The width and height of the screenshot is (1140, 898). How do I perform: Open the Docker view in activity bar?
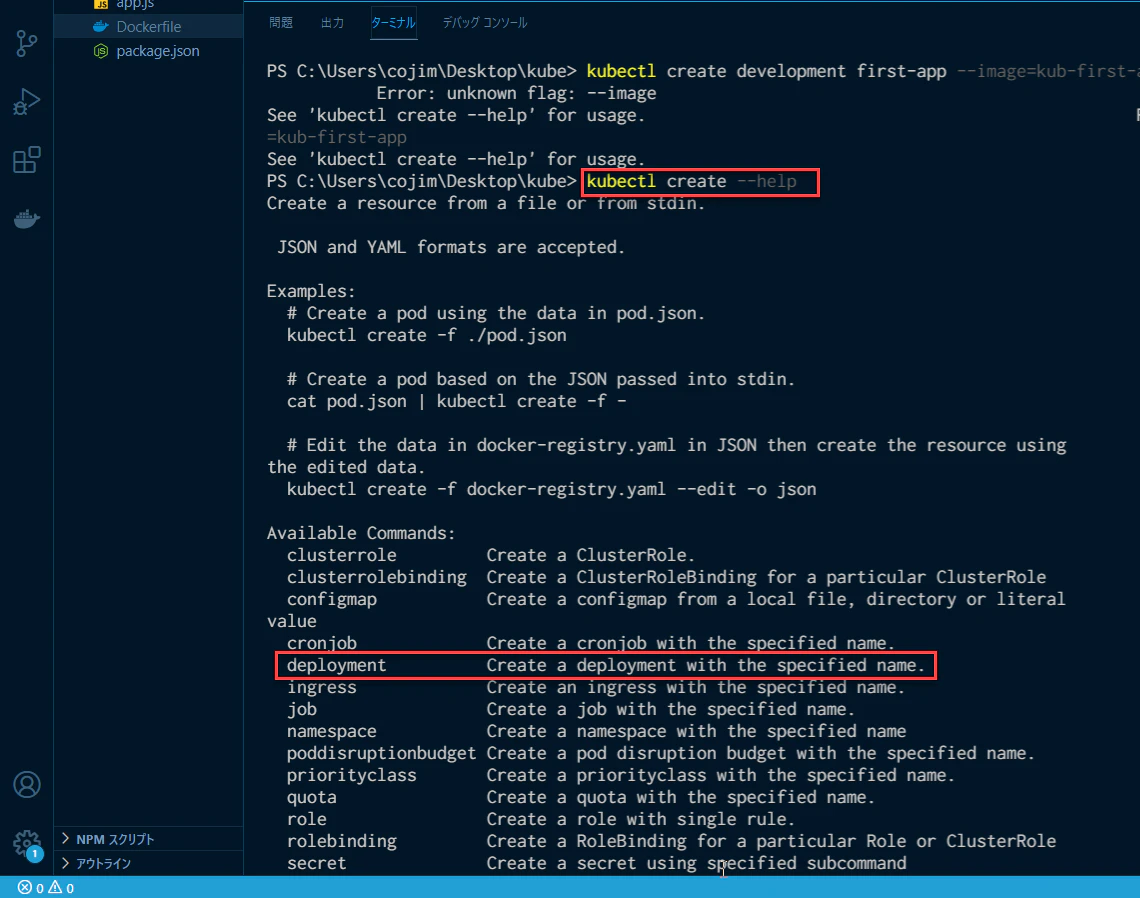(x=27, y=218)
